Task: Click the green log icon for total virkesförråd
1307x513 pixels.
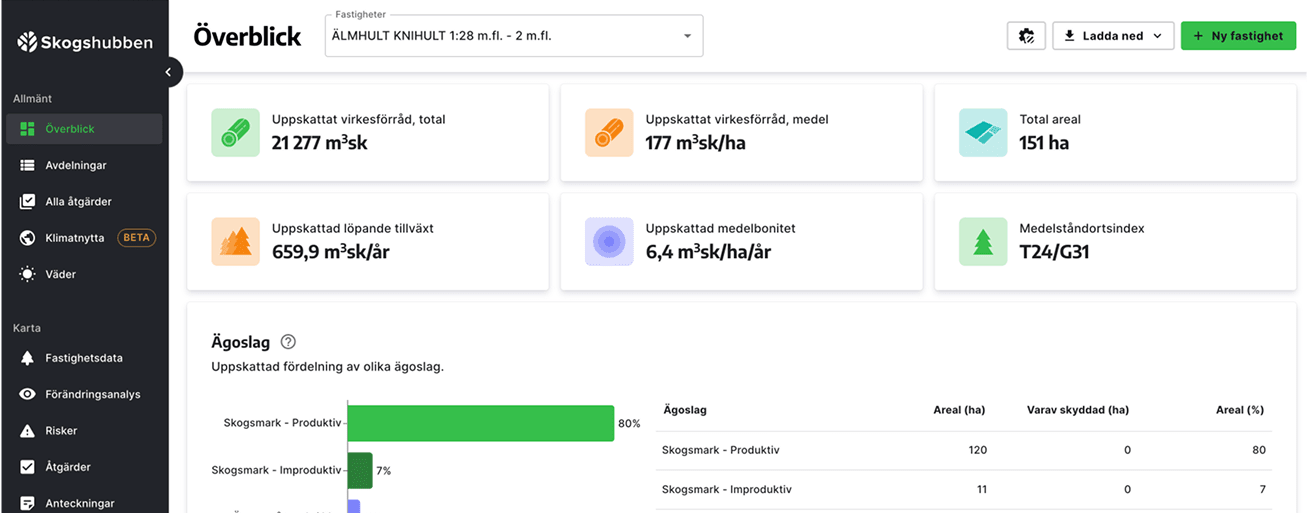Action: [x=235, y=133]
